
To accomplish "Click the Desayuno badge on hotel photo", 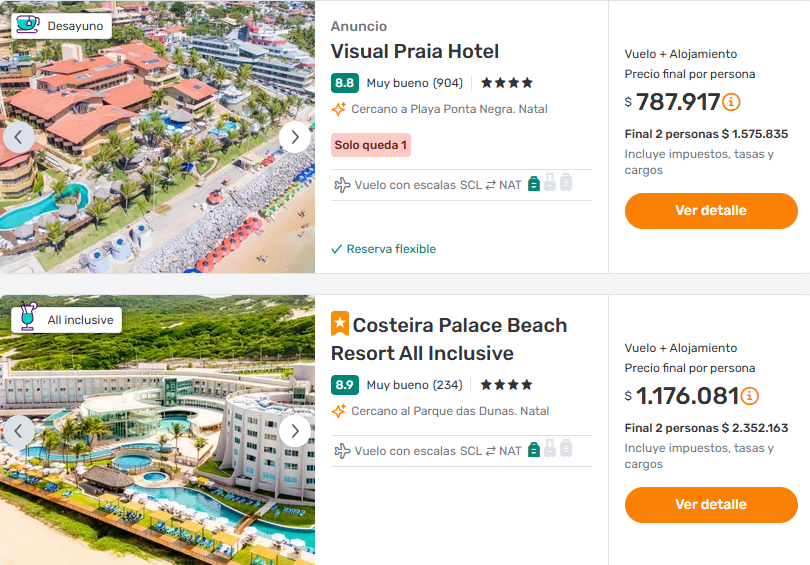I will pyautogui.click(x=61, y=26).
